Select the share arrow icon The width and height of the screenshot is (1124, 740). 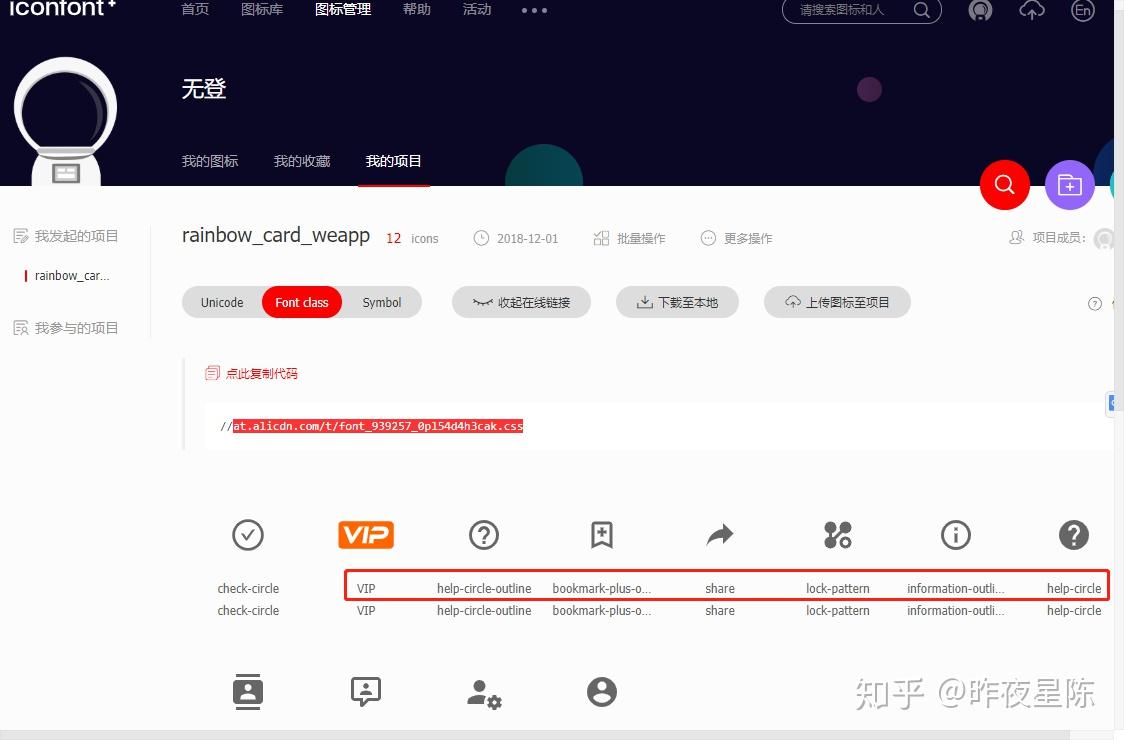point(720,535)
